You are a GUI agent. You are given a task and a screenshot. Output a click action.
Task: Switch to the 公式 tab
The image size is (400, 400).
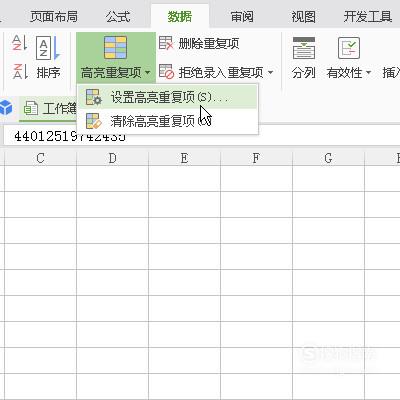(118, 16)
